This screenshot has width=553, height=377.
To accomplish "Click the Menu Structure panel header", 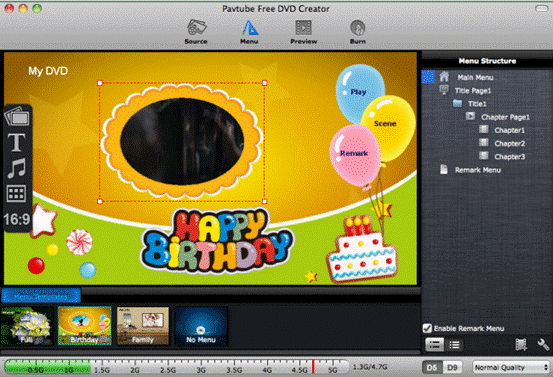I will coord(487,61).
